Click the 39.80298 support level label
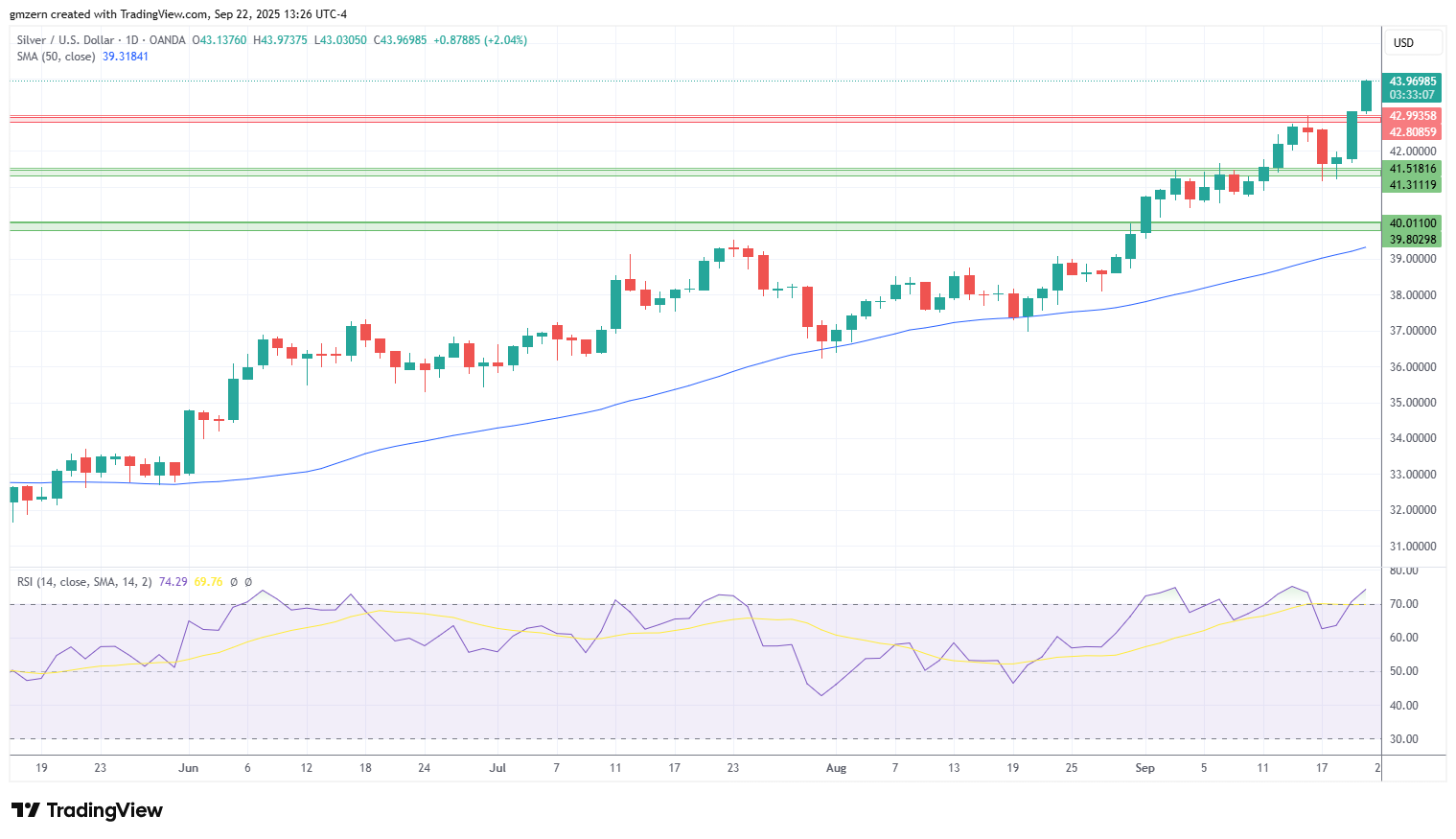 [x=1413, y=240]
